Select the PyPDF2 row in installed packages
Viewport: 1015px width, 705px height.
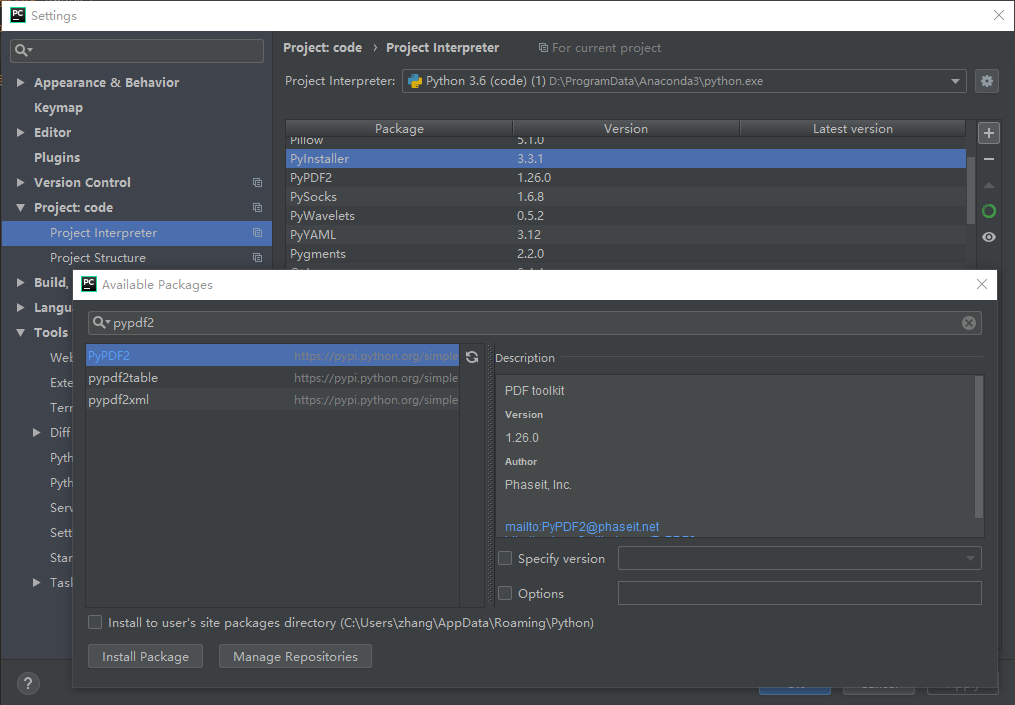(626, 177)
